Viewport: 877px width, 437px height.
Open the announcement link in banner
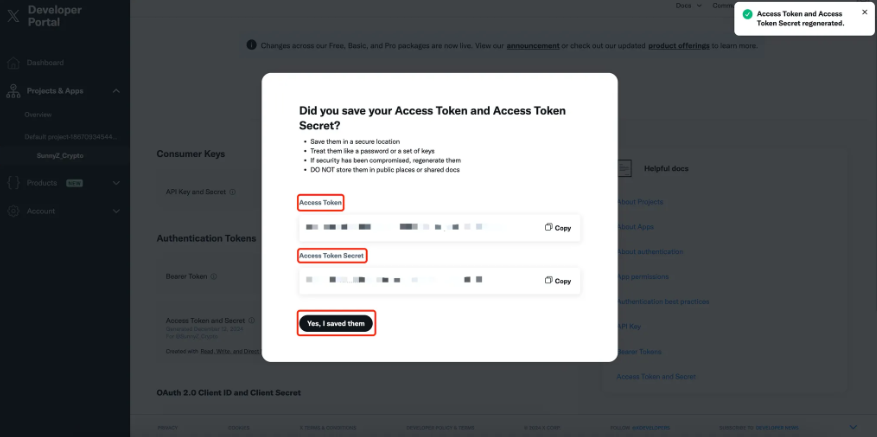pyautogui.click(x=533, y=46)
